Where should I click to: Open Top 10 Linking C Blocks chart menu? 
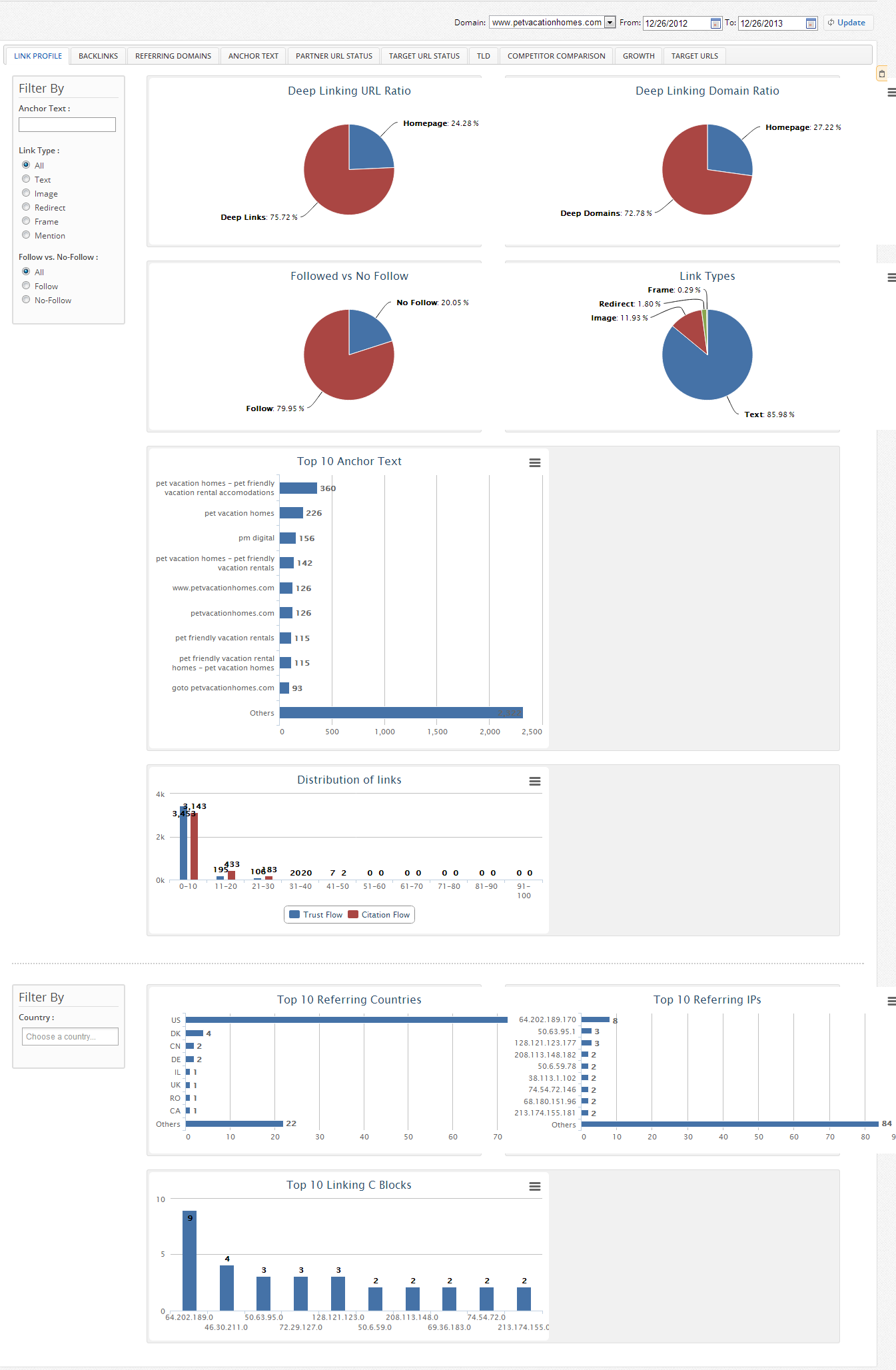534,1187
